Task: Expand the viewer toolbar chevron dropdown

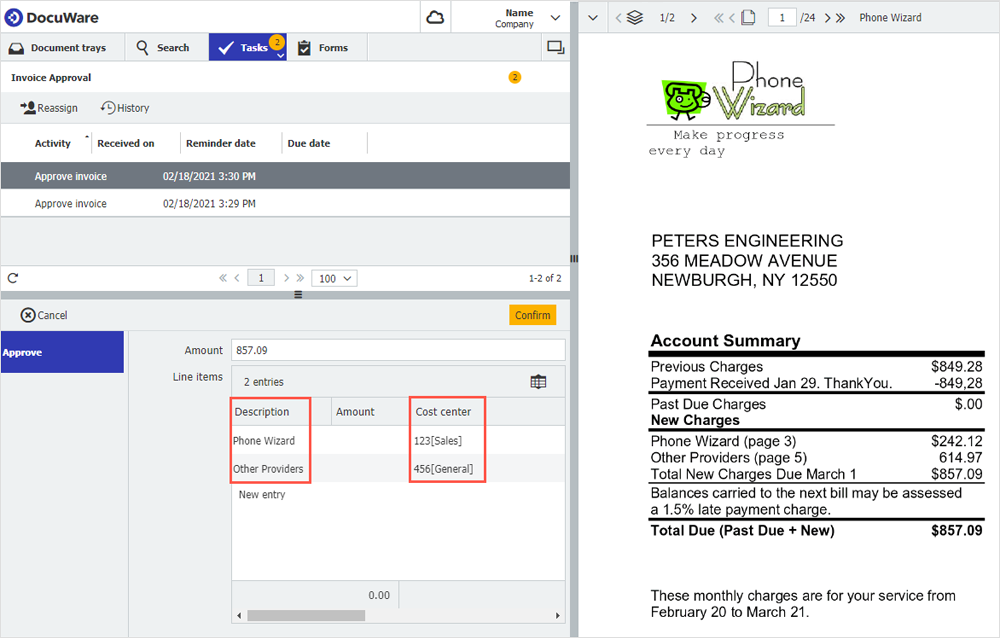Action: click(592, 17)
